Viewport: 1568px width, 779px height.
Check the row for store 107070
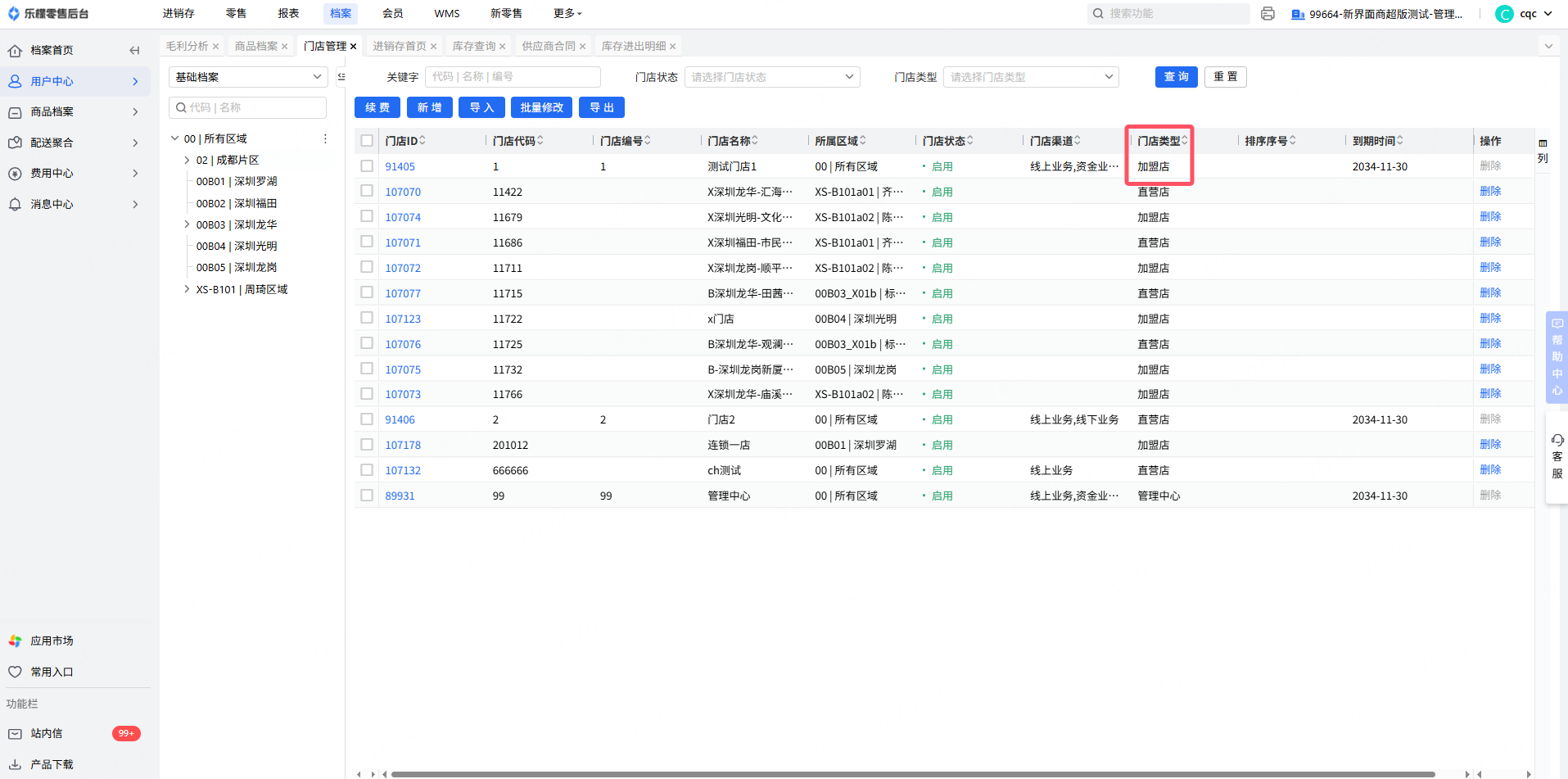tap(367, 192)
